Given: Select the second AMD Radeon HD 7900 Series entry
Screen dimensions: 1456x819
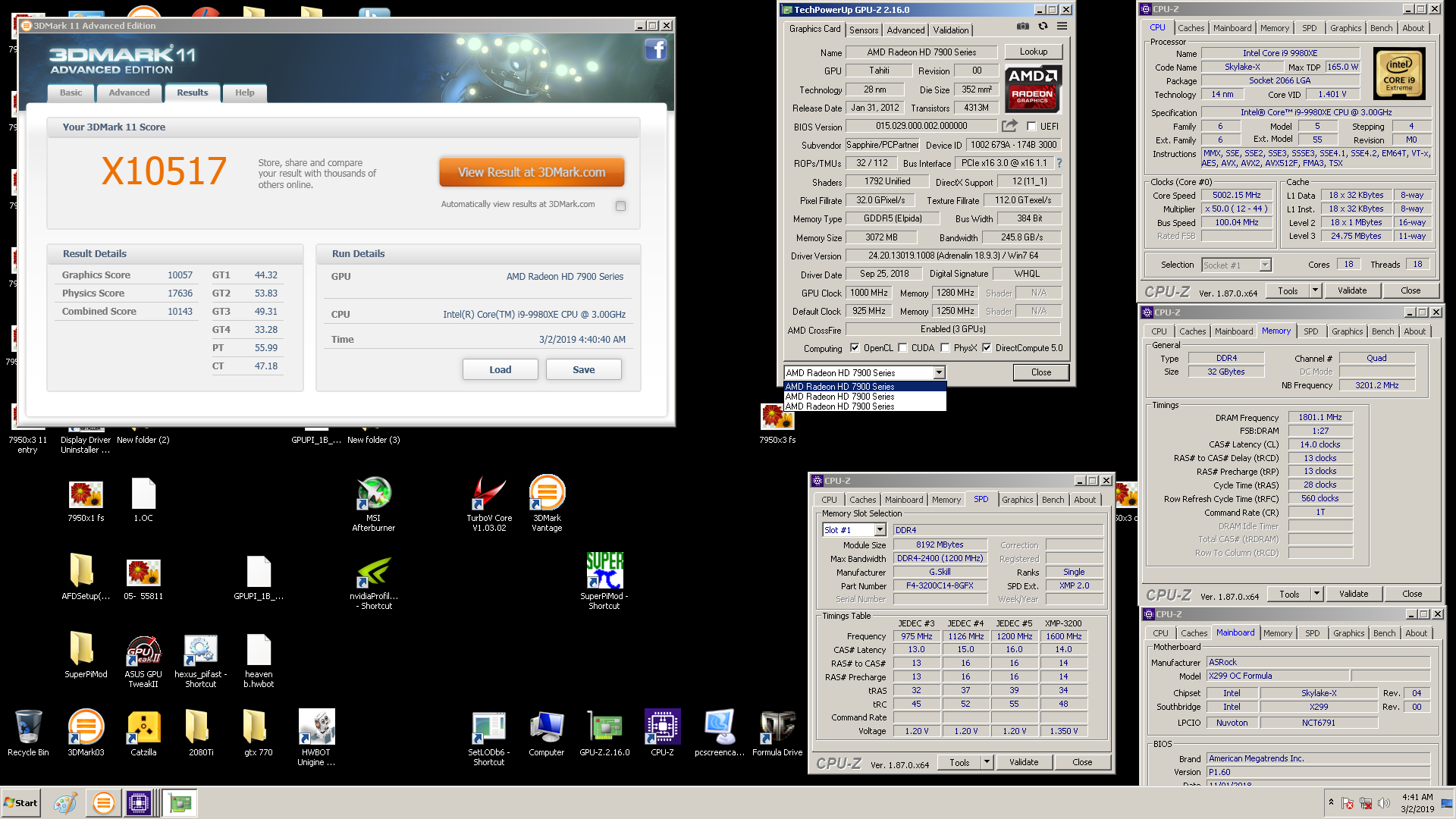Looking at the screenshot, I should (864, 397).
